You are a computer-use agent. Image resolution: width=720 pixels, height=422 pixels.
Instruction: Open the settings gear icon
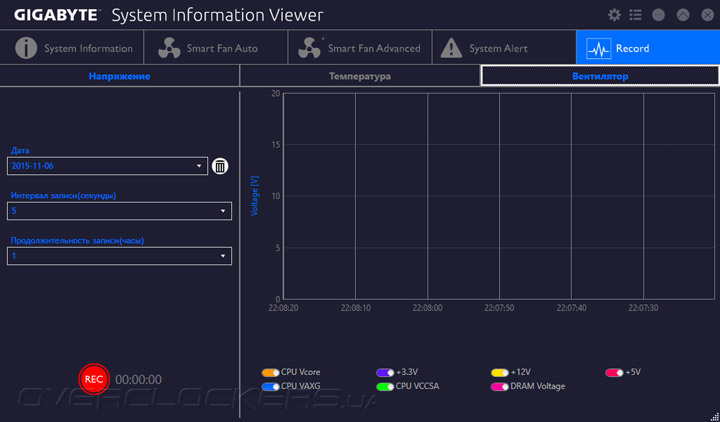click(614, 15)
